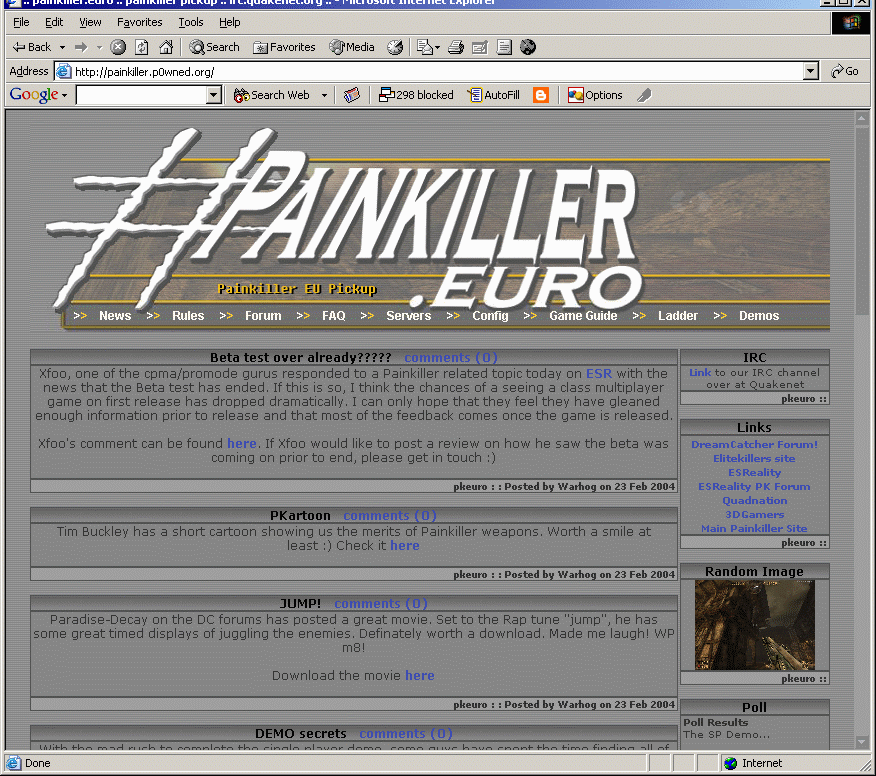Image resolution: width=876 pixels, height=776 pixels.
Task: Open Google toolbar Options
Action: (595, 96)
